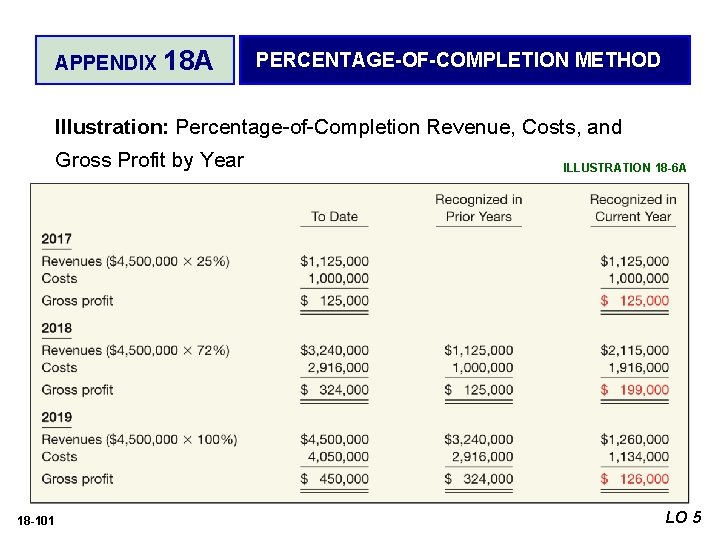Click the PERCENTAGE-OF-COMPLETION METHOD header banner
The width and height of the screenshot is (720, 540).
464,60
